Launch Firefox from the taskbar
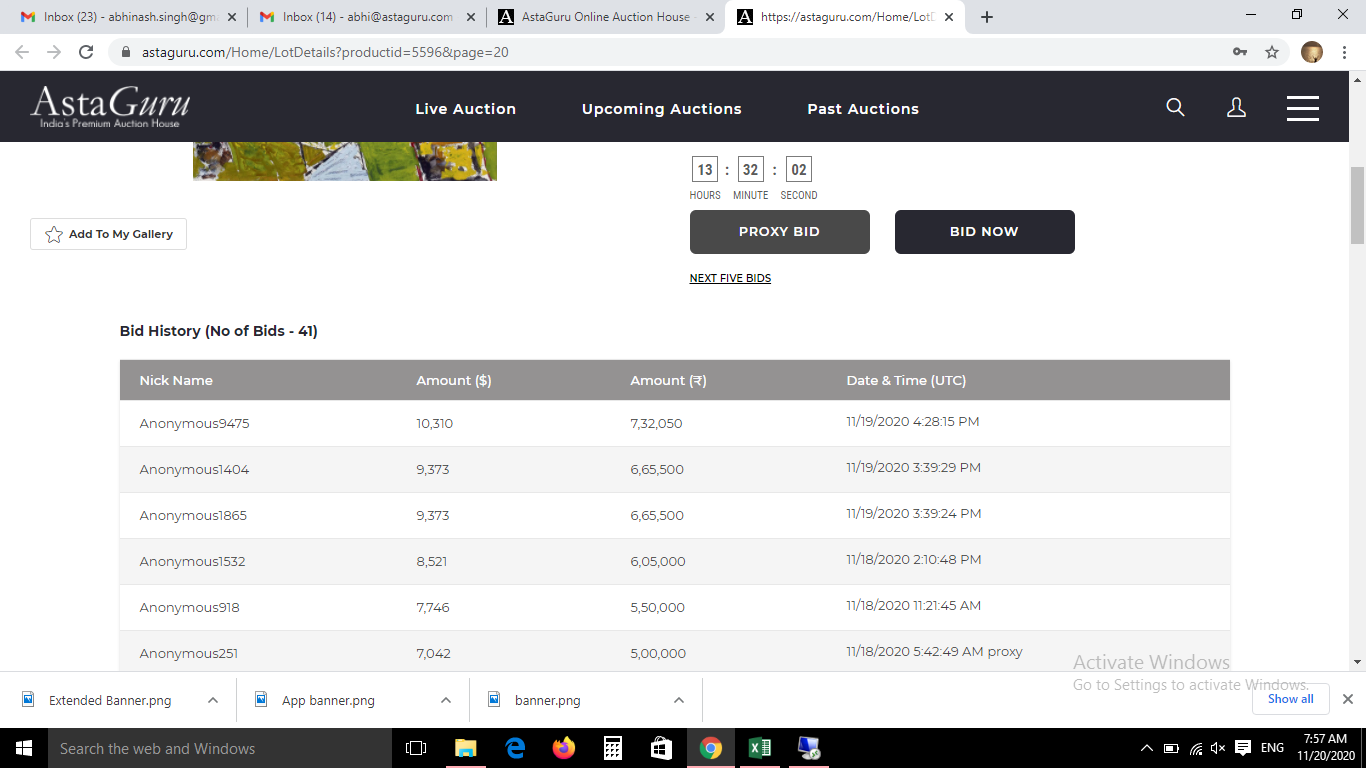The height and width of the screenshot is (768, 1366). [564, 748]
